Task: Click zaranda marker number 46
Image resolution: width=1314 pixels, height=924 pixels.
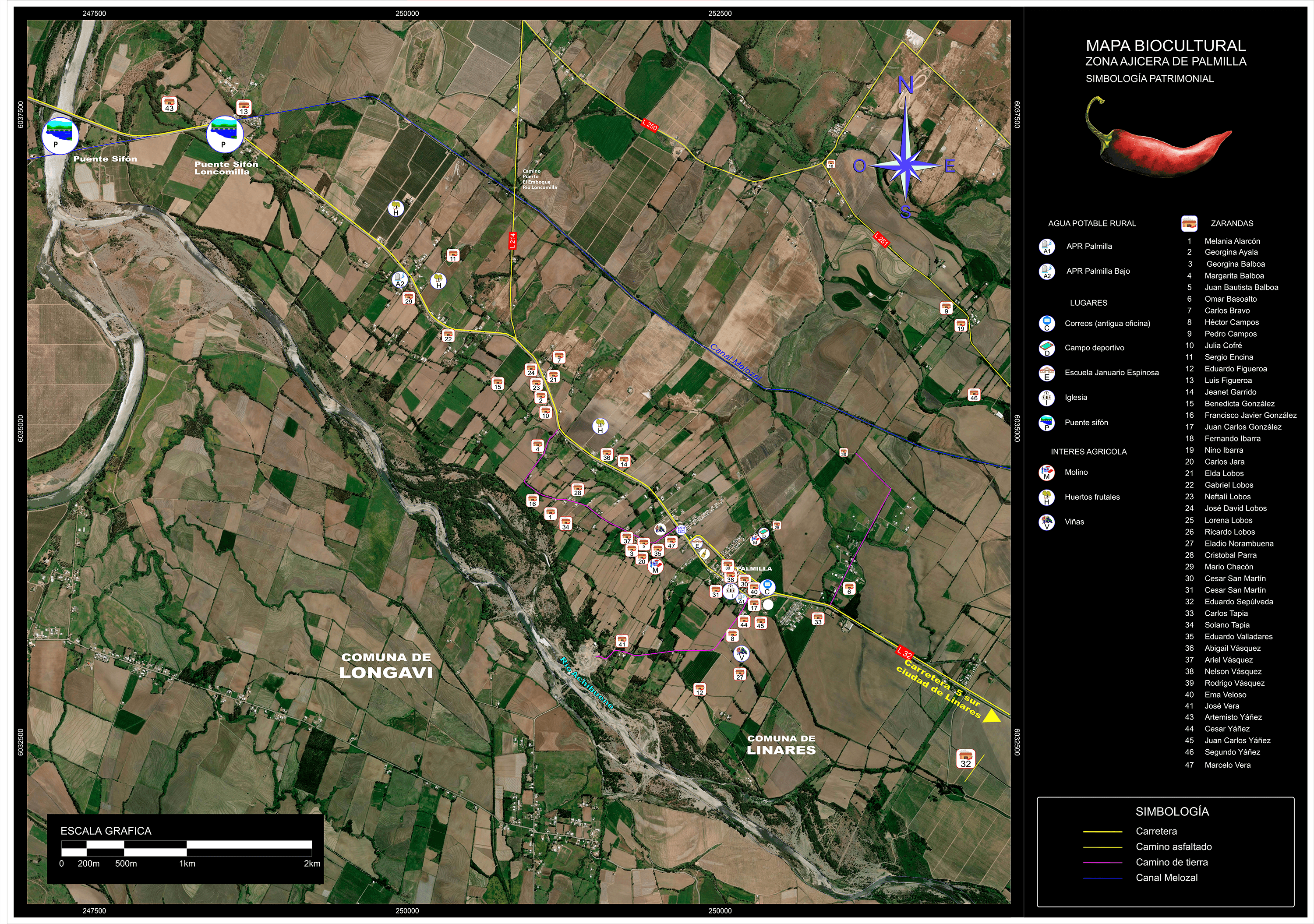Action: coord(974,395)
